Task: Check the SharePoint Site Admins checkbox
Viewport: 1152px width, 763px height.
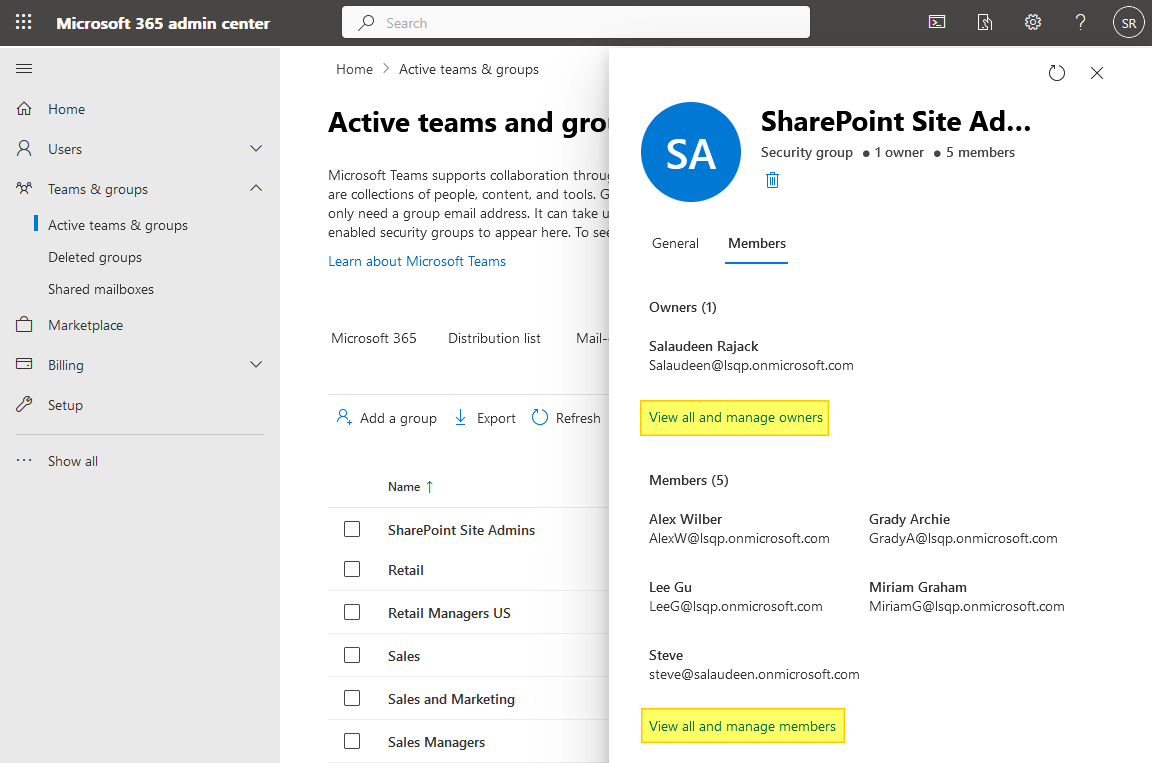Action: [x=352, y=529]
